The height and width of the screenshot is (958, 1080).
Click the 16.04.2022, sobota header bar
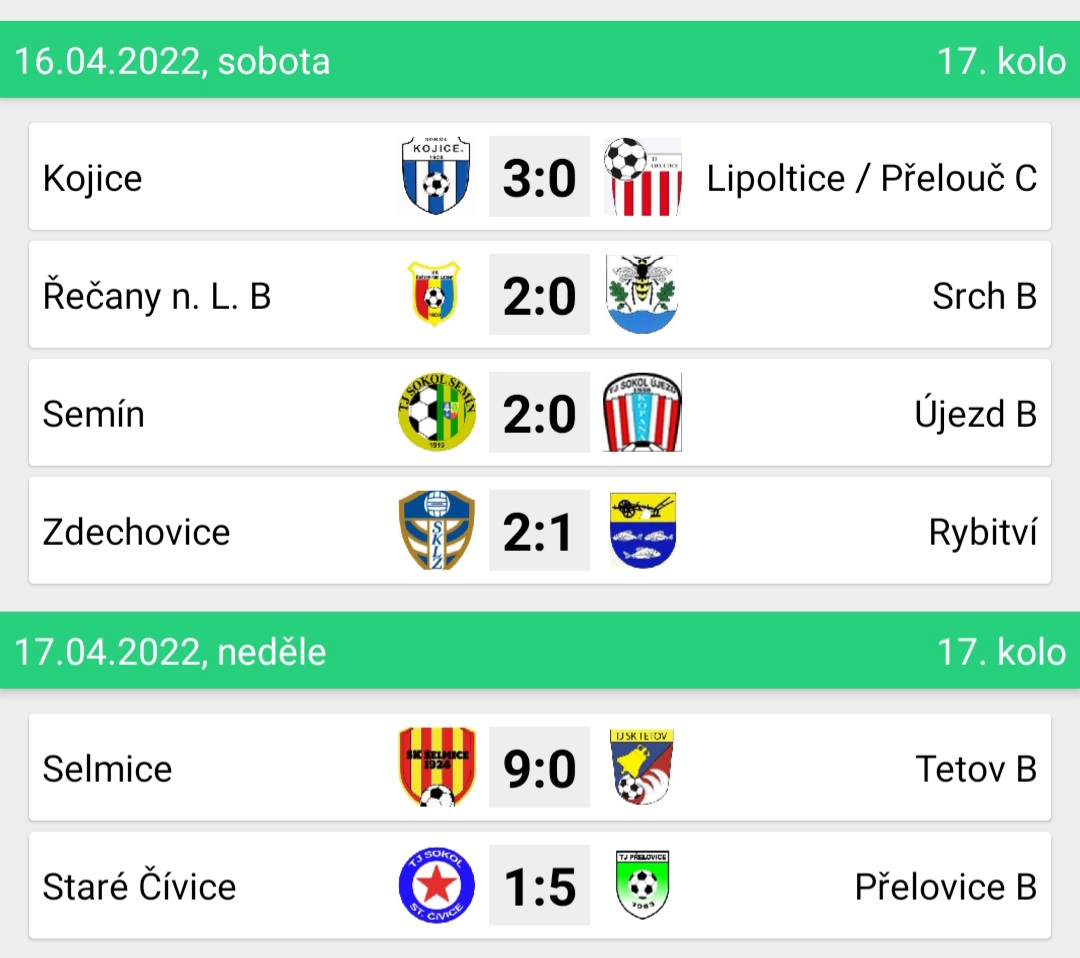[540, 60]
